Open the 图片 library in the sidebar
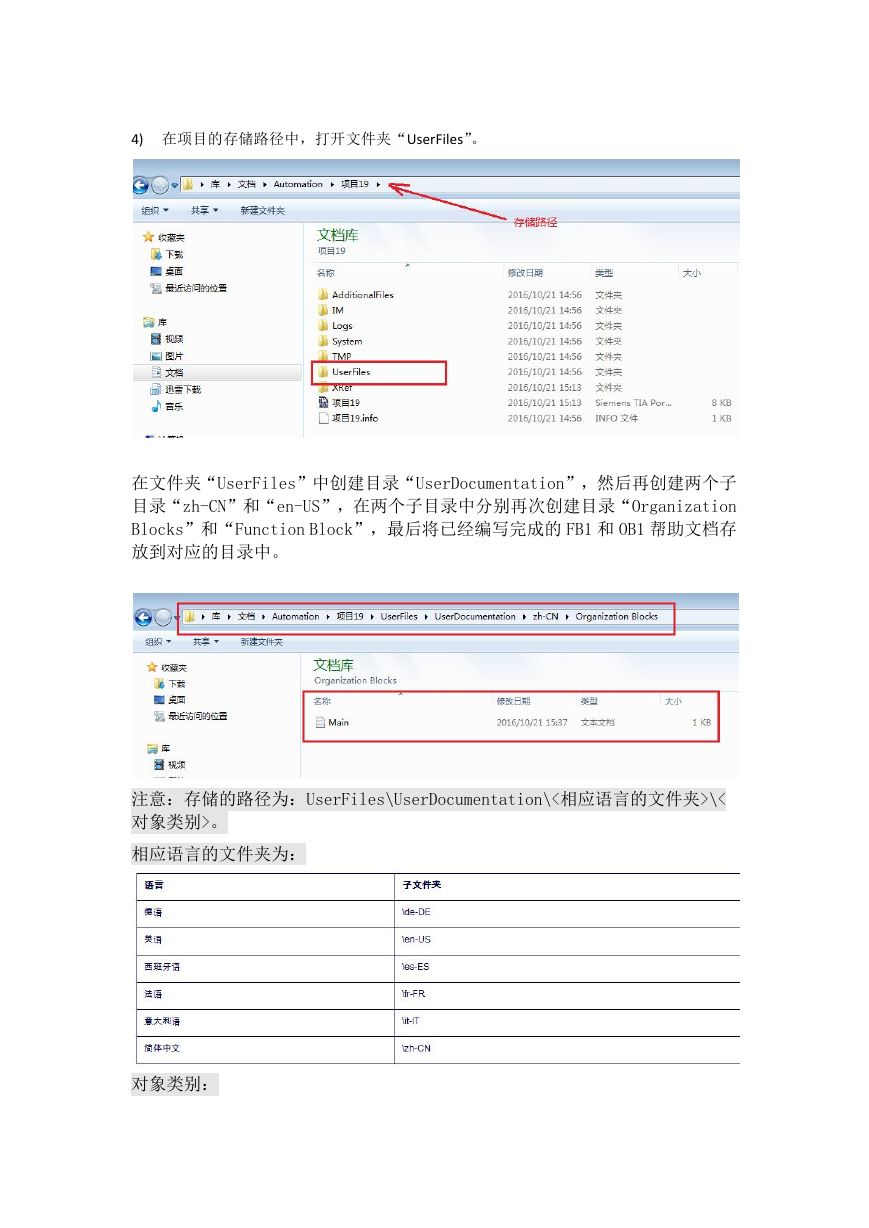 (167, 356)
